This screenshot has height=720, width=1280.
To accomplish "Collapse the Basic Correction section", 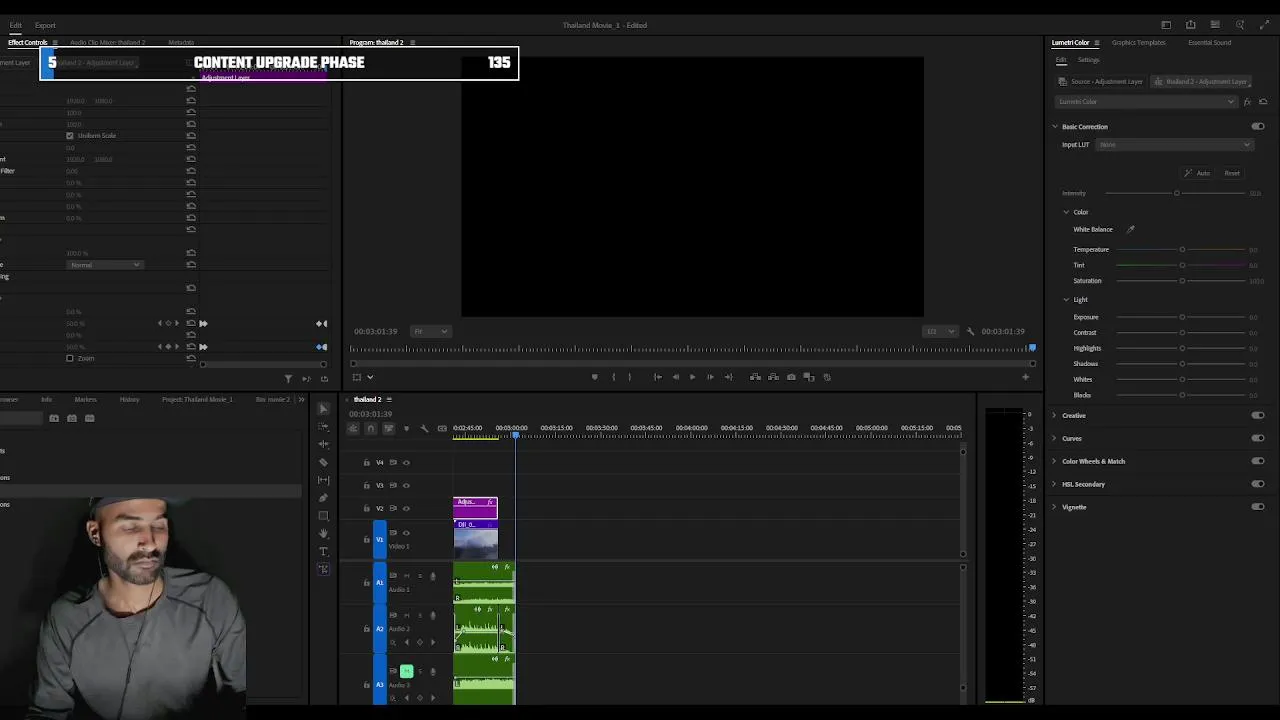I will coord(1054,127).
